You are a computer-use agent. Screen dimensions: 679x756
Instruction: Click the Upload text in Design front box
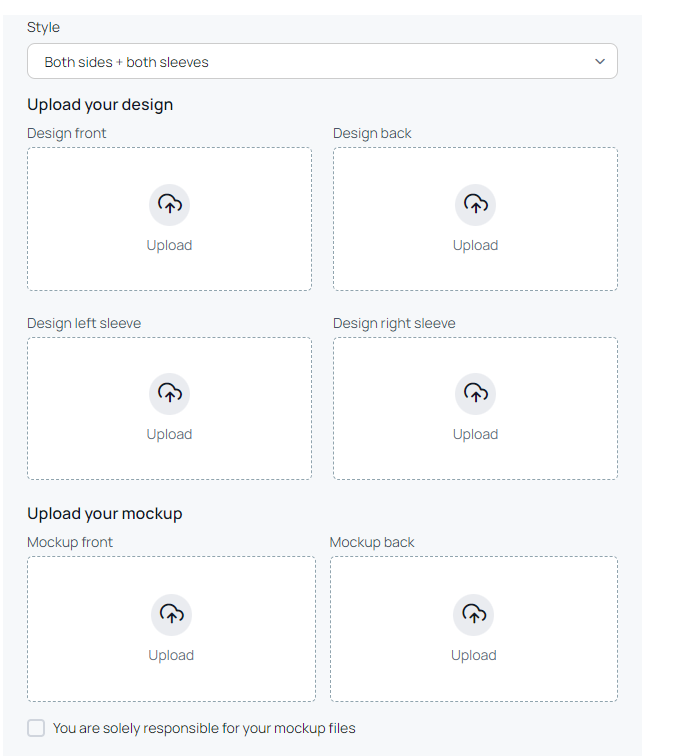coord(169,245)
